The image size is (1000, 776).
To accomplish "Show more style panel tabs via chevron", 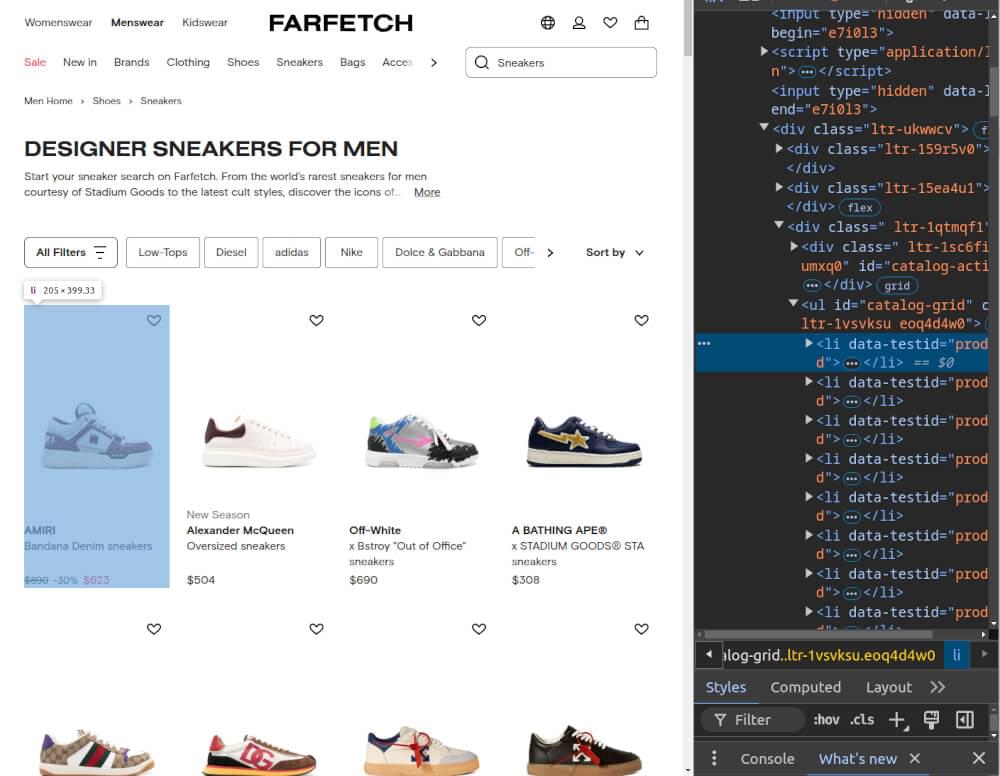I will [938, 687].
